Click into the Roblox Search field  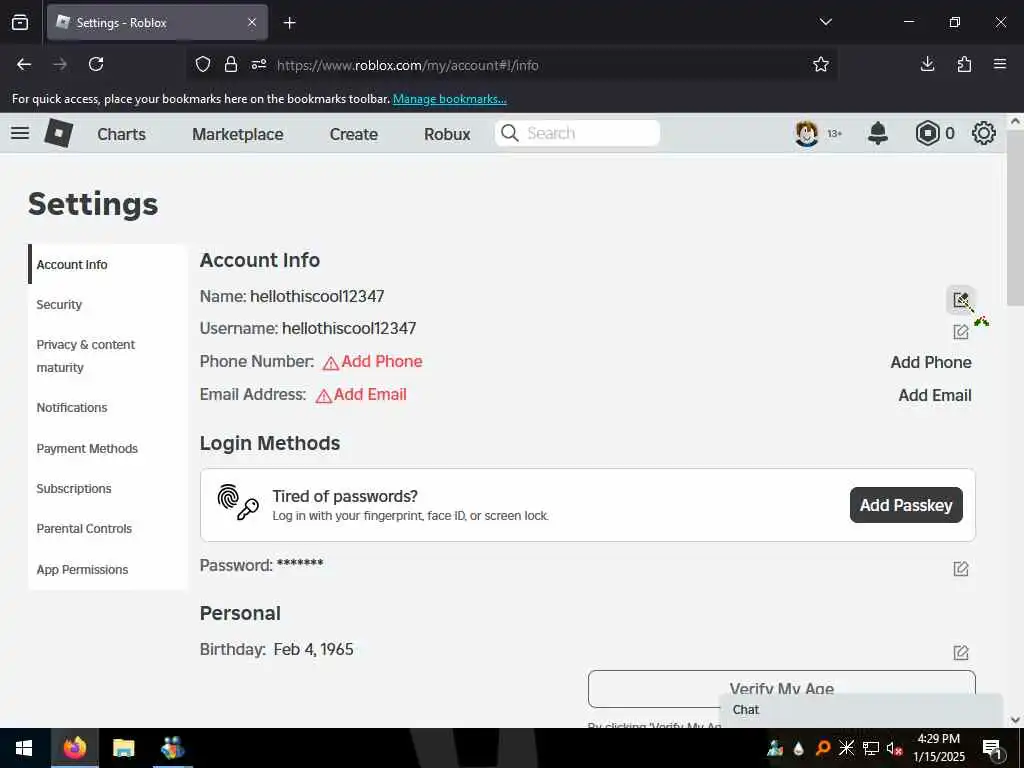(x=577, y=133)
